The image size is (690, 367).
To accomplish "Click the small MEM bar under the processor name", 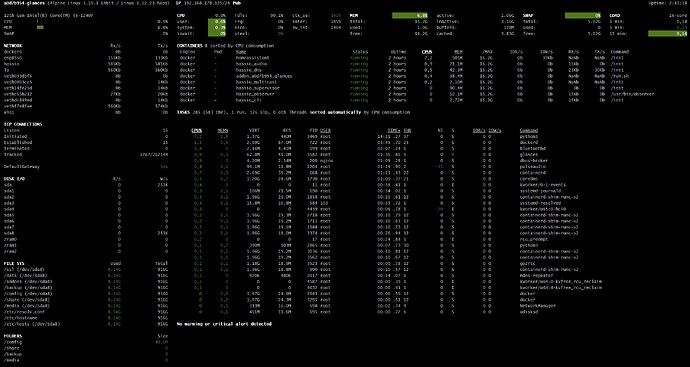I will (40, 27).
